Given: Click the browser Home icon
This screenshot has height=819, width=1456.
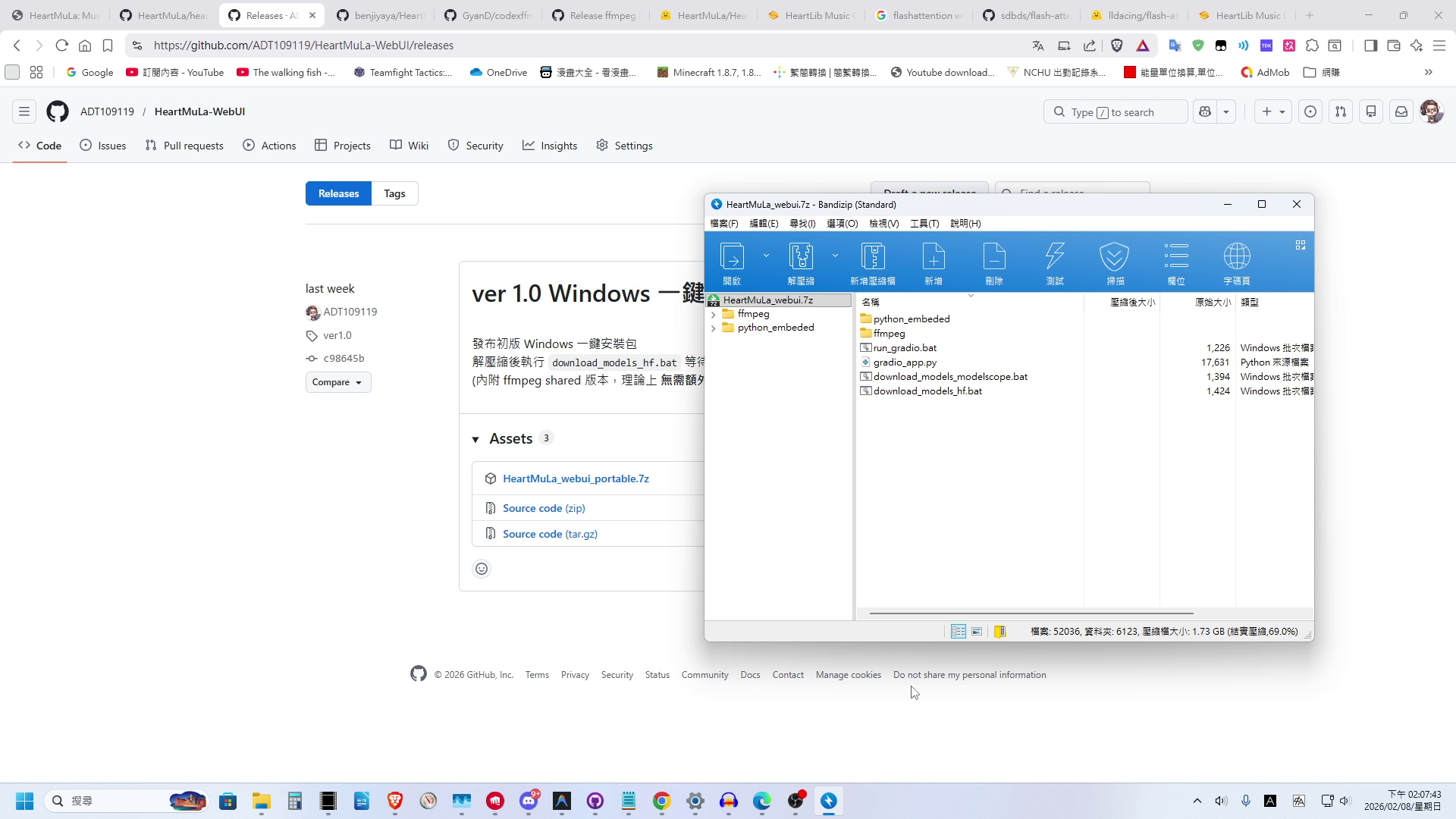Looking at the screenshot, I should click(85, 45).
